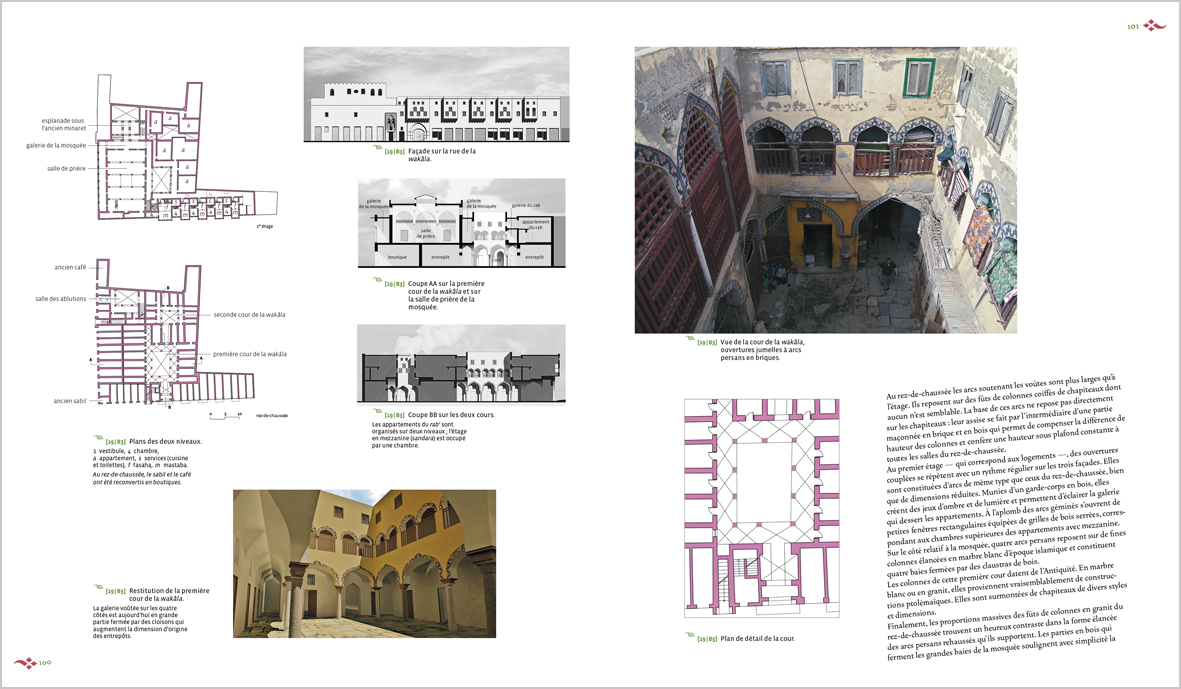Click the paragraph starting 'Au rez-de-chaussée les arcs soutenant'
Screen dimensions: 1181x689
point(1007,416)
